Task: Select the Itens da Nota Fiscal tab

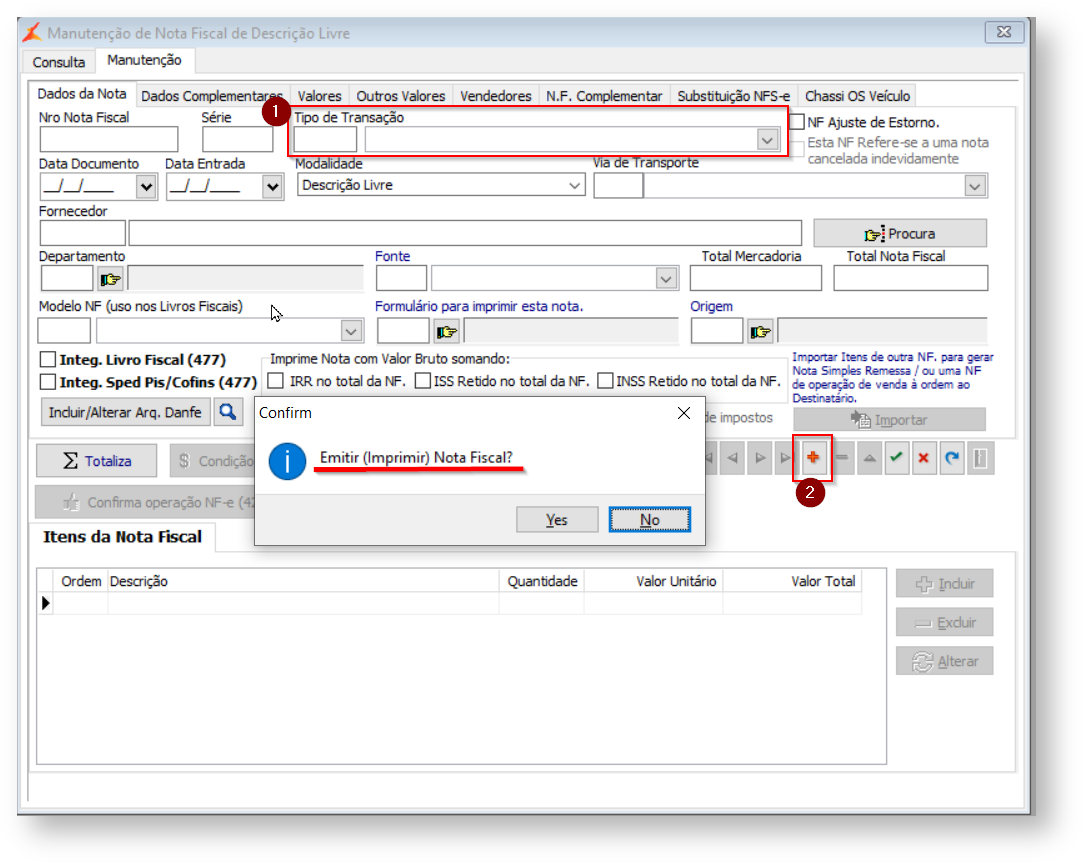Action: pyautogui.click(x=122, y=537)
